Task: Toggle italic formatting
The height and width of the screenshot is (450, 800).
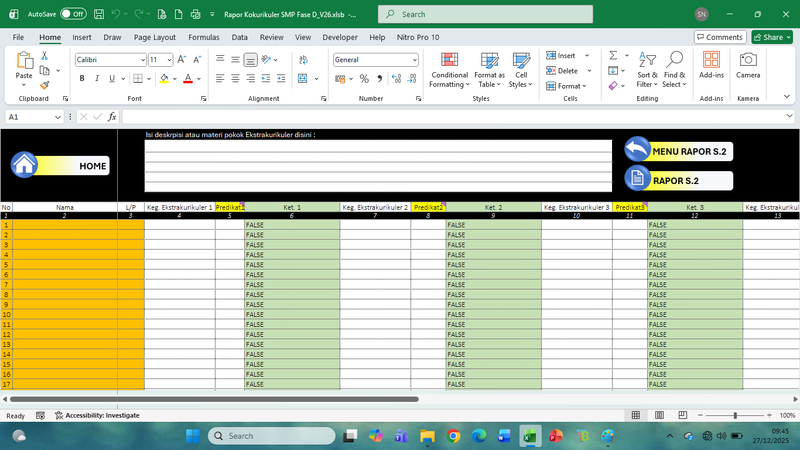Action: 98,78
